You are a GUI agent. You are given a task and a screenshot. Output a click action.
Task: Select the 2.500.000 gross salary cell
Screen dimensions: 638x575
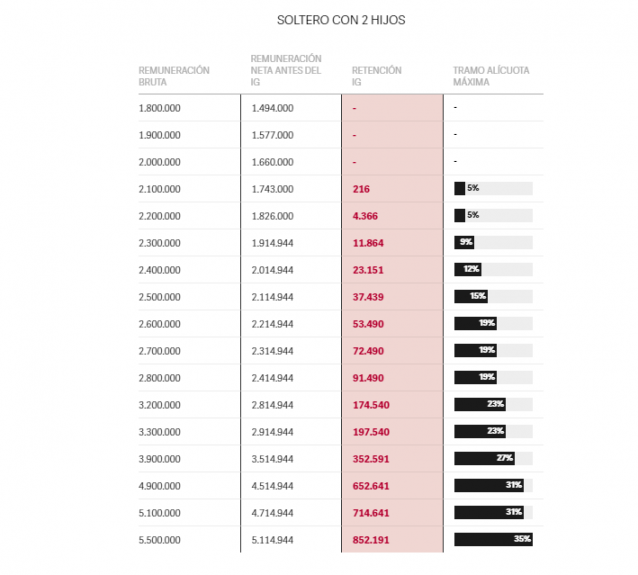pyautogui.click(x=160, y=296)
